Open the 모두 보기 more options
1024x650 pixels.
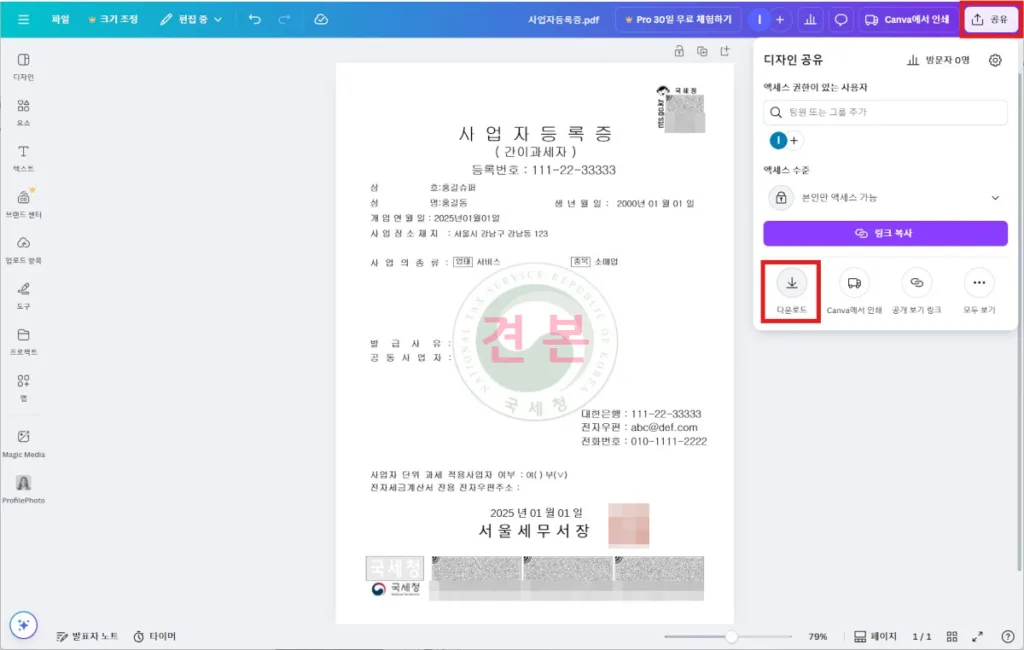[x=978, y=284]
